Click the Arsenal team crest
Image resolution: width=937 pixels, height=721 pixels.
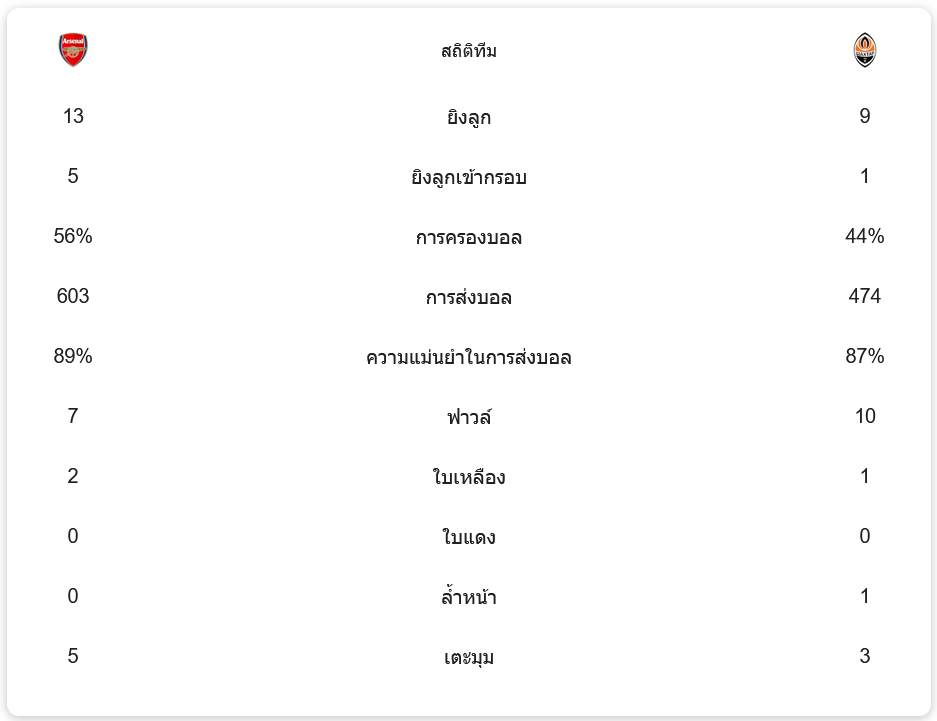point(73,50)
